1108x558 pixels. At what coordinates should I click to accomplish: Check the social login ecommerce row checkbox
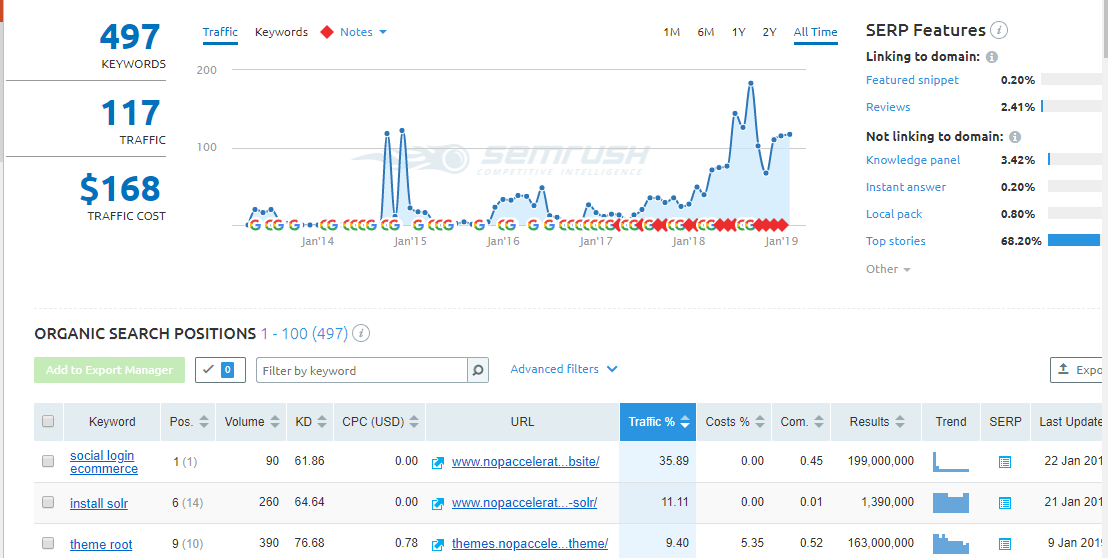click(x=48, y=461)
